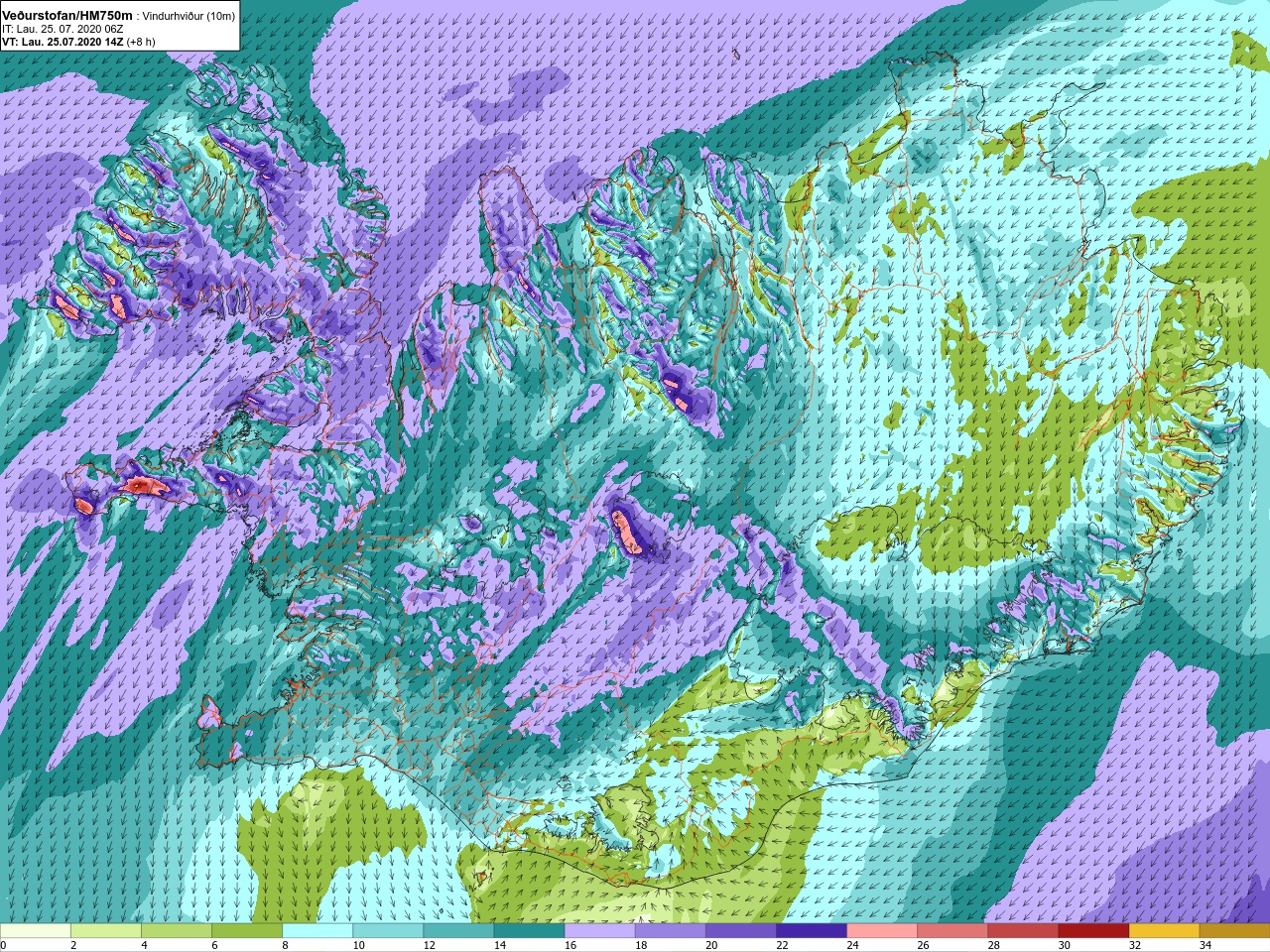Pick the dark gold legend swatch above 34
The image size is (1270, 952).
[x=1233, y=931]
